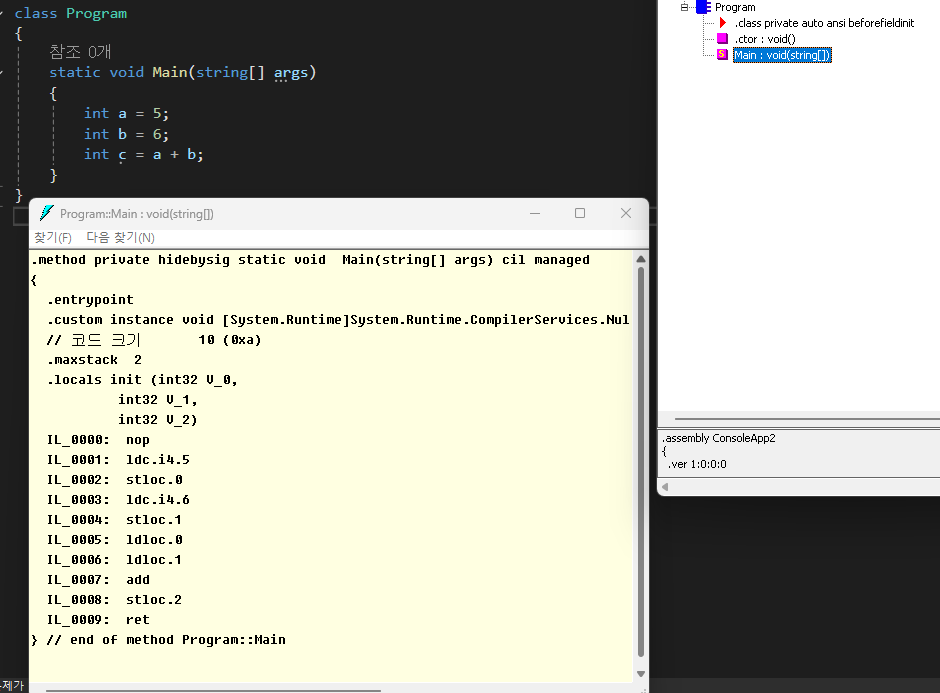Viewport: 940px width, 693px height.
Task: Click the class Program declaration in editor
Action: point(71,13)
